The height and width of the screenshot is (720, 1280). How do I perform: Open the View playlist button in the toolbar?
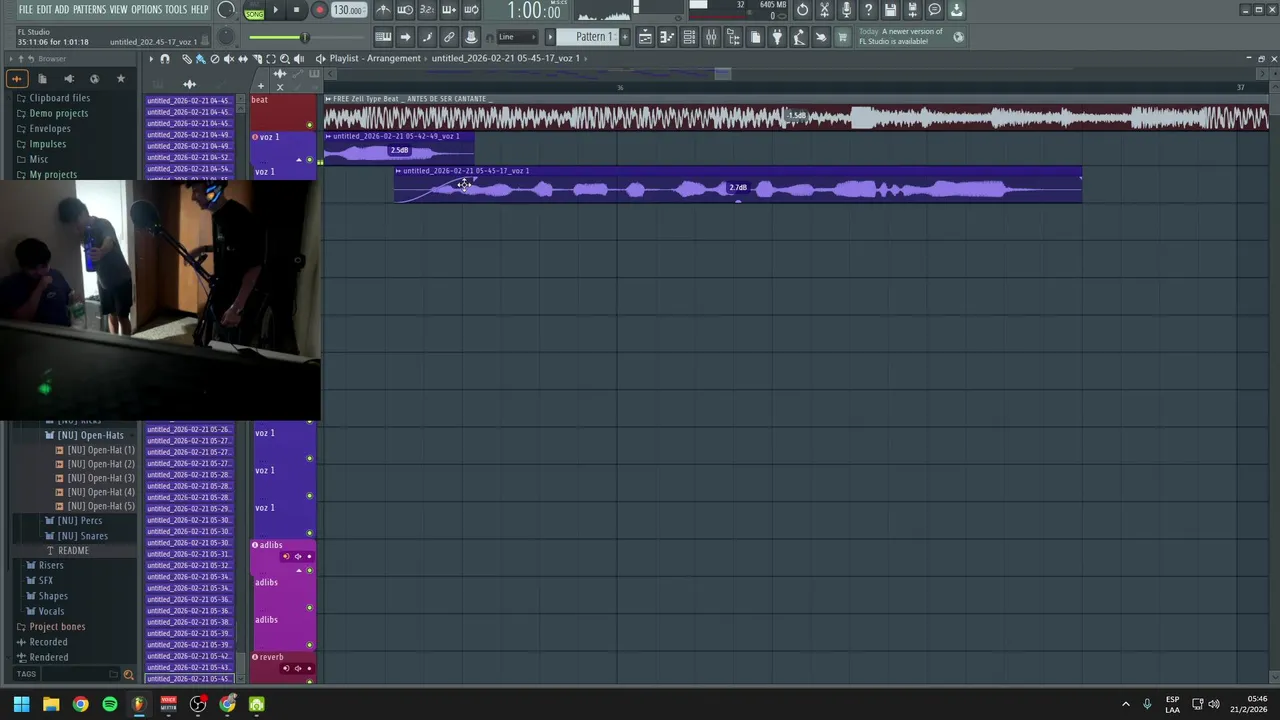645,37
